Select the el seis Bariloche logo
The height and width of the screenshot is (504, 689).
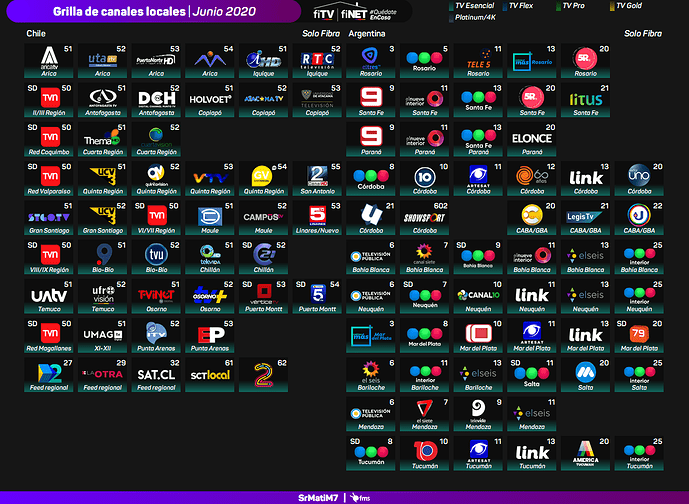coord(370,372)
